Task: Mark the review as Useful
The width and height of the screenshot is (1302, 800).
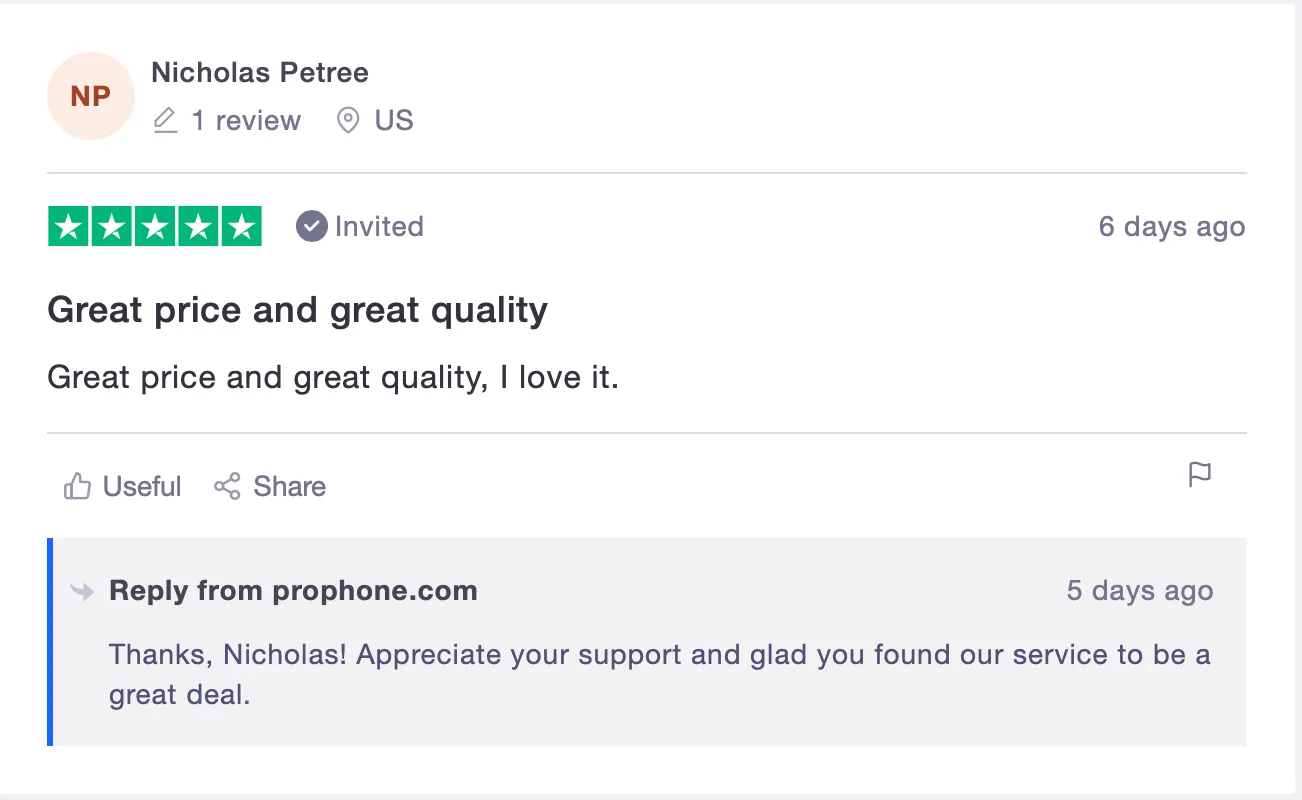Action: tap(123, 487)
